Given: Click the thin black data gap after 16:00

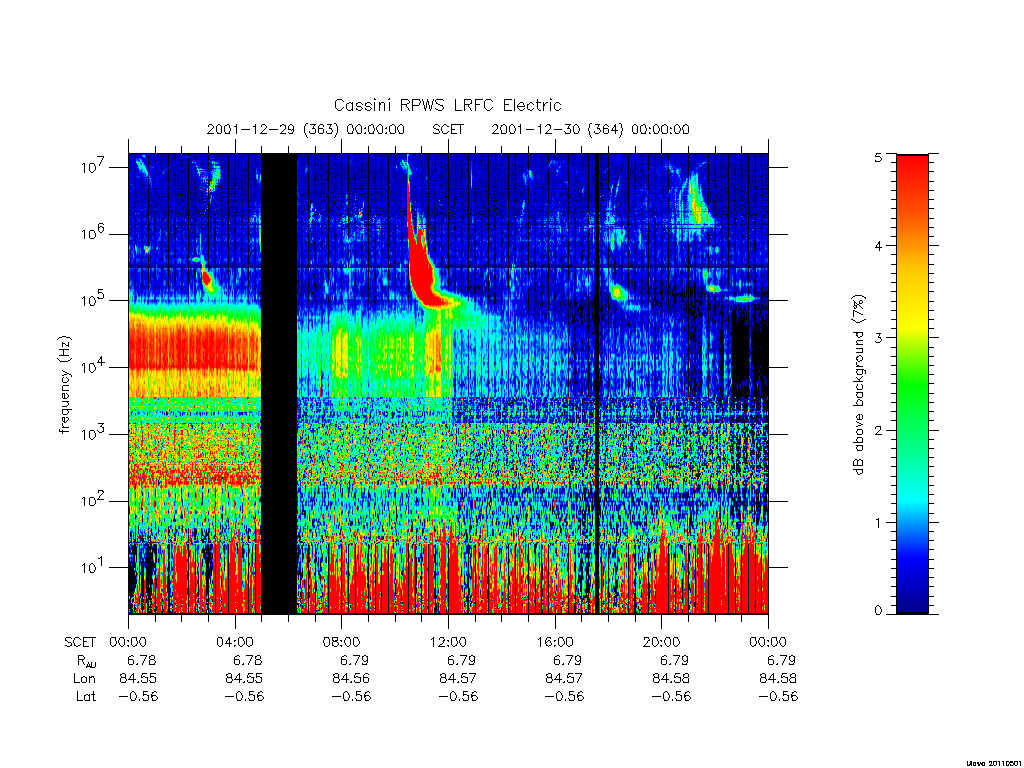Looking at the screenshot, I should click(x=597, y=383).
